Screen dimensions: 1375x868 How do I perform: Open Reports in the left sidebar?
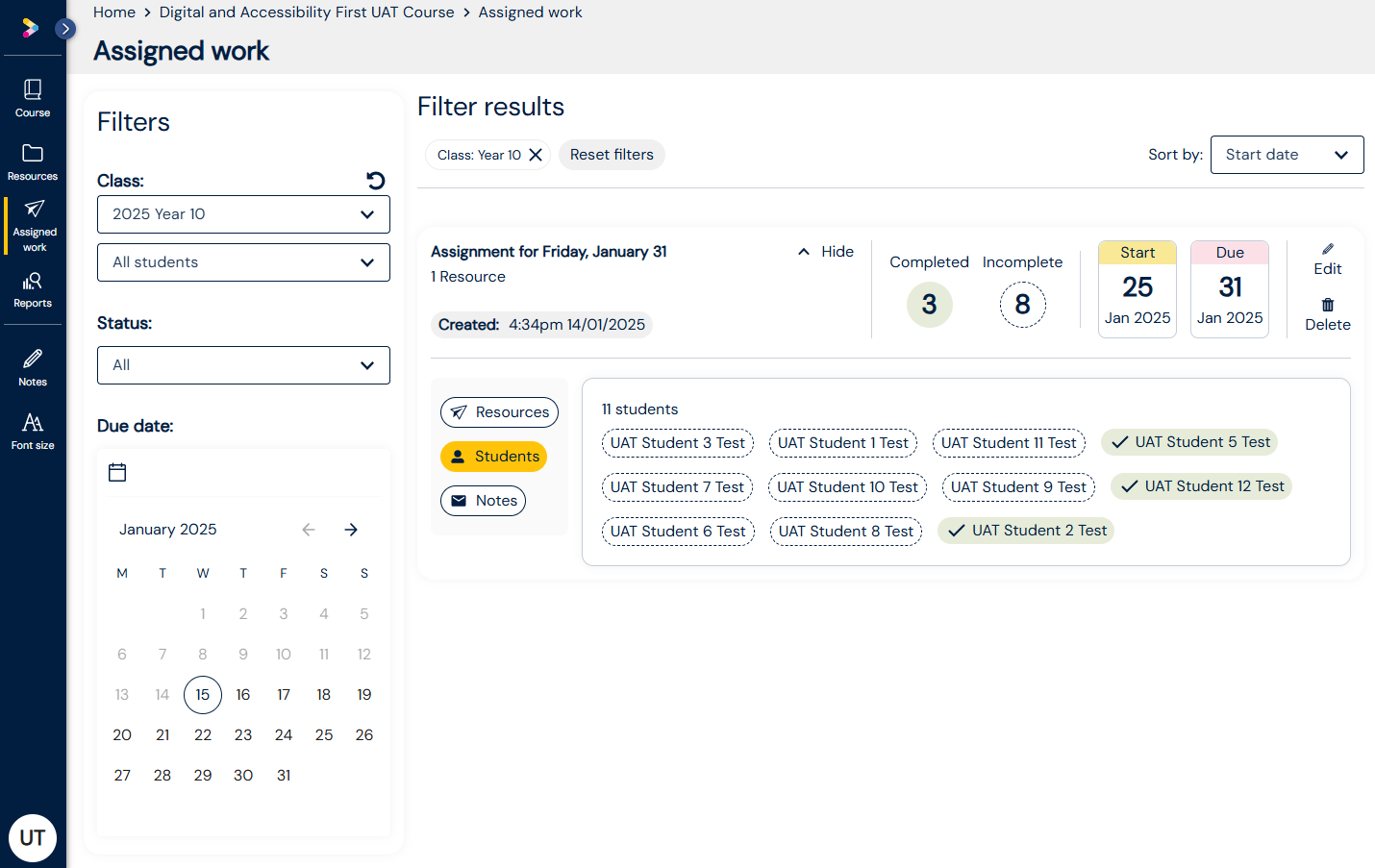[33, 289]
